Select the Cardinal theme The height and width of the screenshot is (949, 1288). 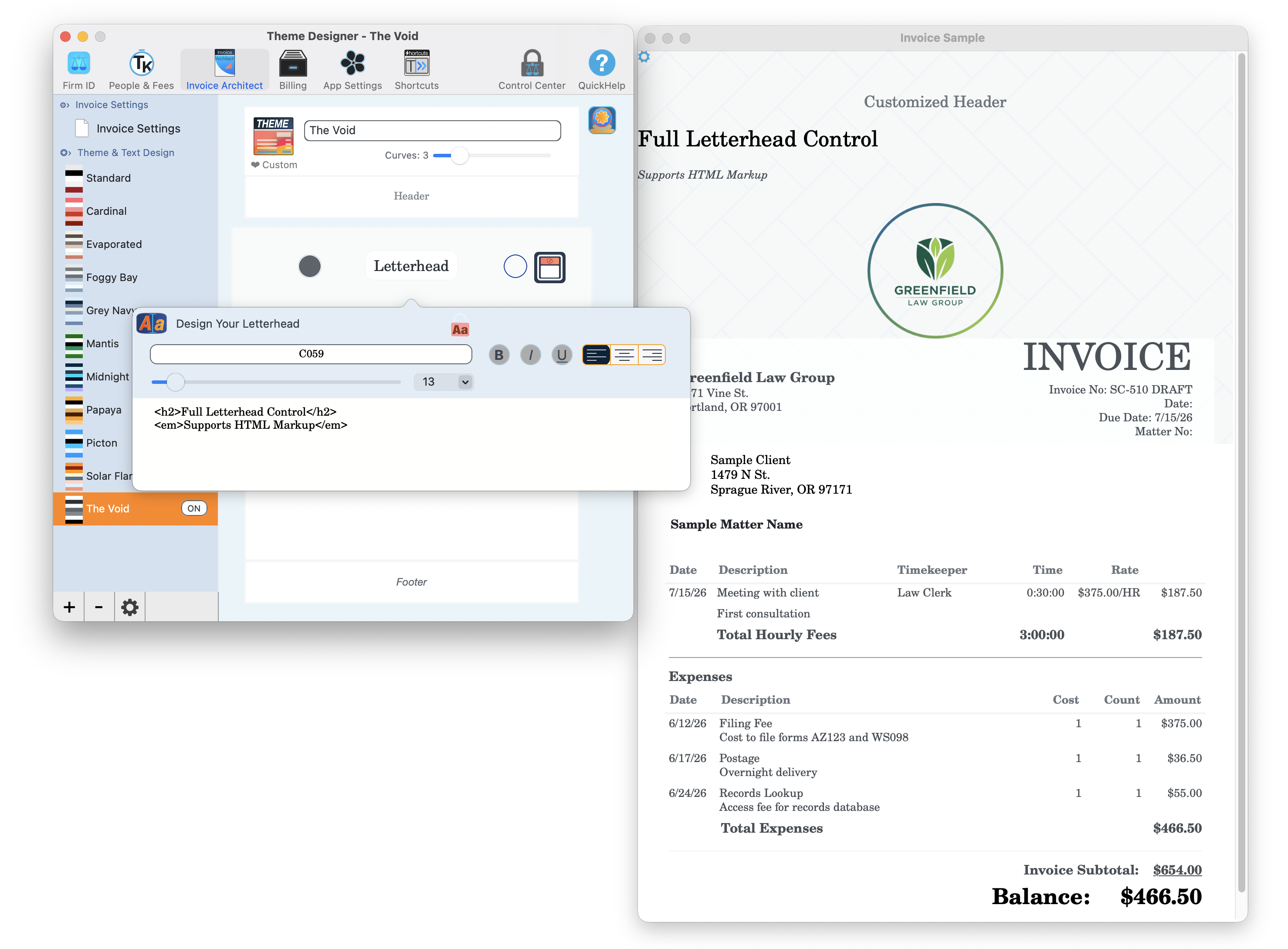pyautogui.click(x=136, y=211)
